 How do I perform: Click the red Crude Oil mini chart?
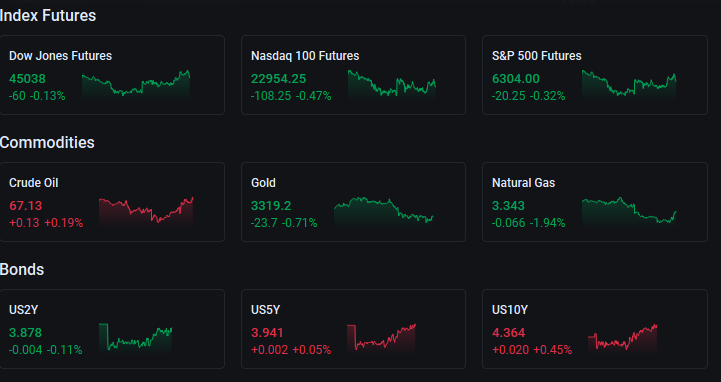coord(146,211)
